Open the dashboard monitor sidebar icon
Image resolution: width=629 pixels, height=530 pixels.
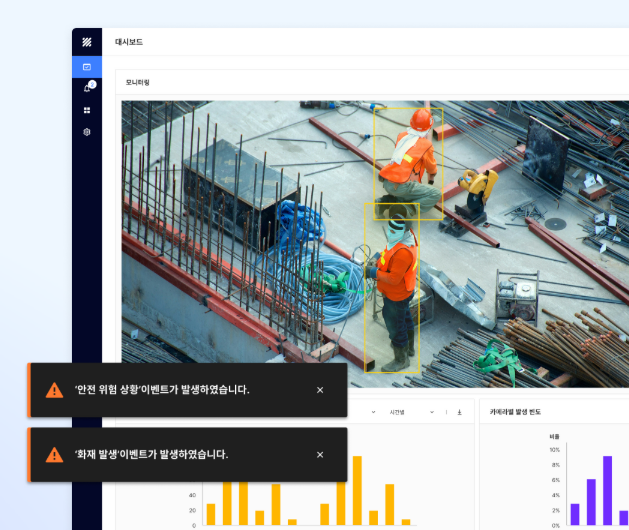click(x=87, y=66)
